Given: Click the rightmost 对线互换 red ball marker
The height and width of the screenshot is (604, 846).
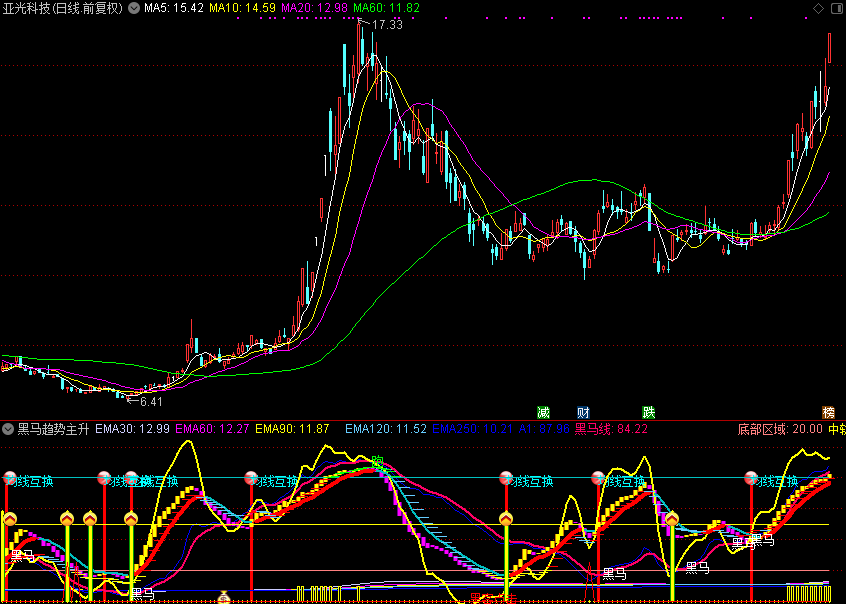Looking at the screenshot, I should 751,478.
